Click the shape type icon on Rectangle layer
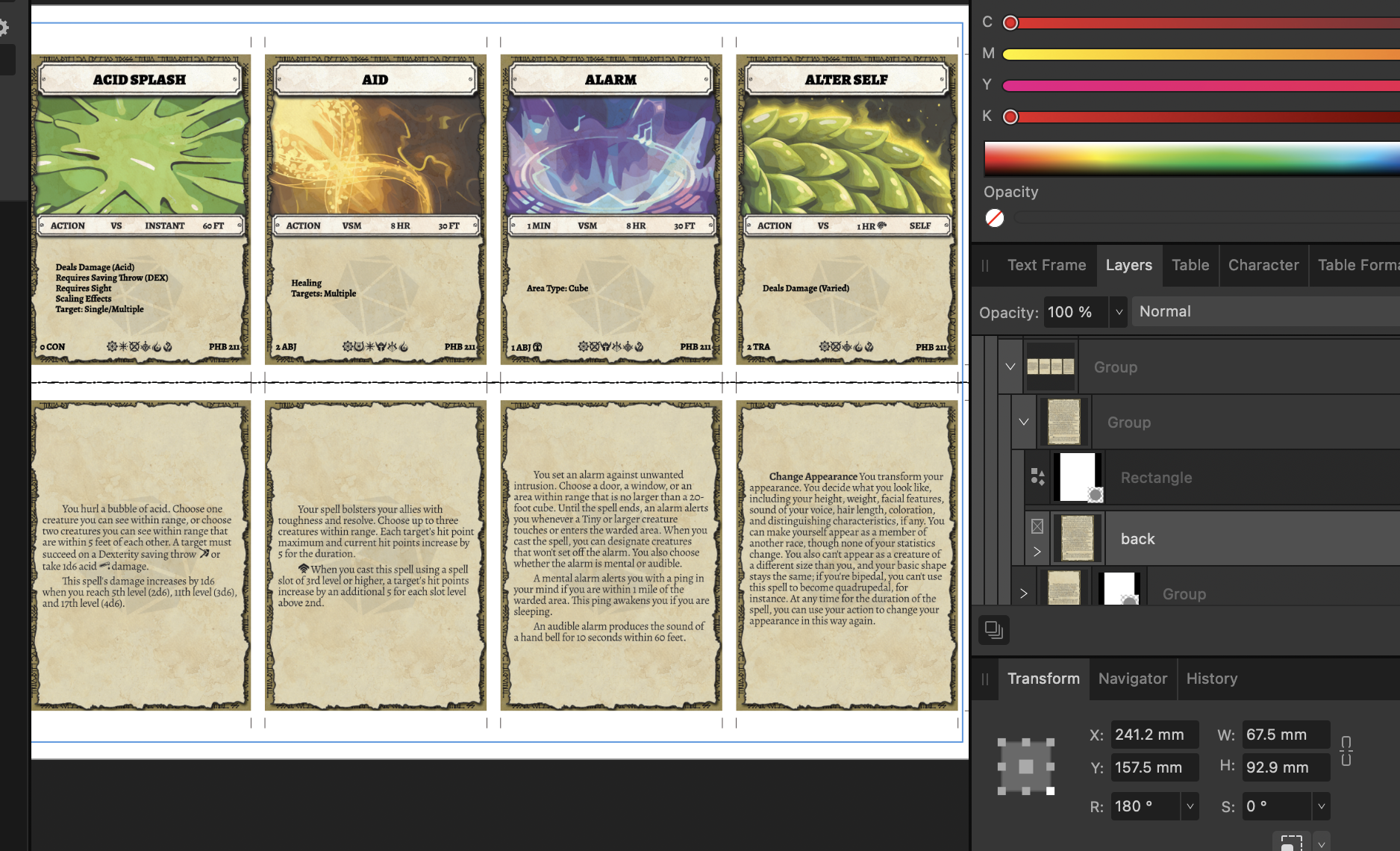 point(1037,477)
